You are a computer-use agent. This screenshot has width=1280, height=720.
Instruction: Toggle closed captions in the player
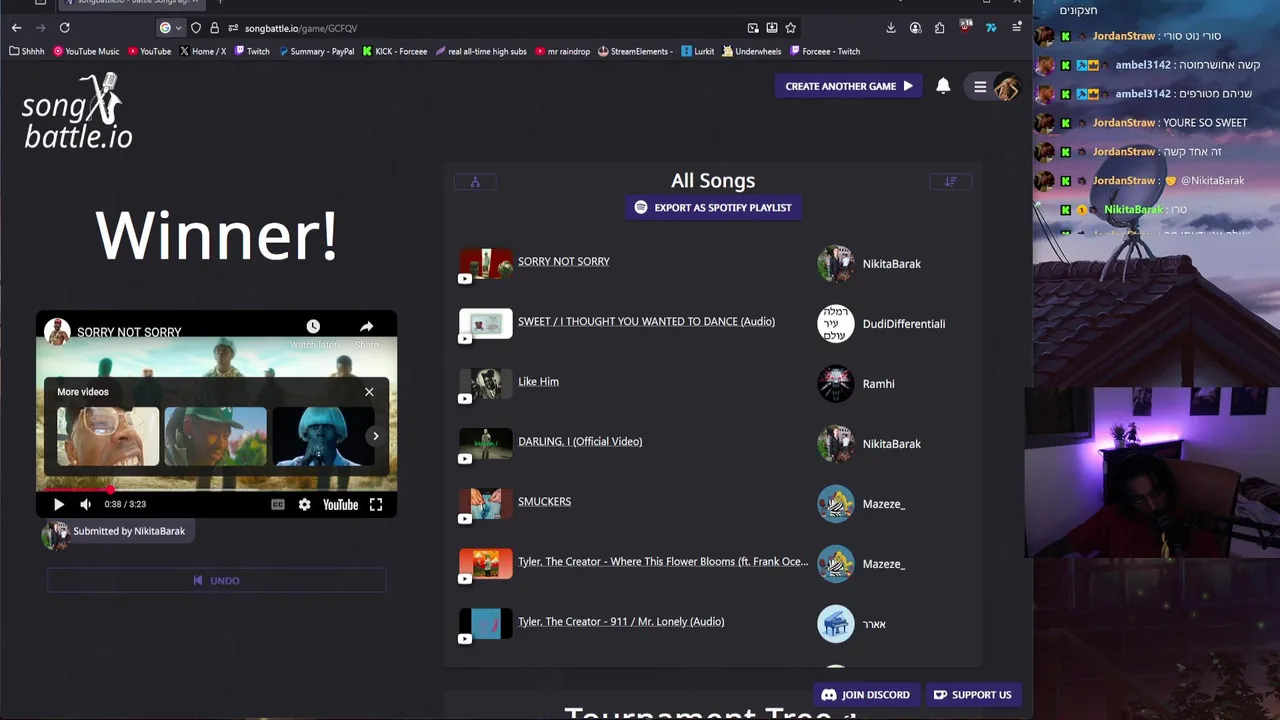[278, 505]
